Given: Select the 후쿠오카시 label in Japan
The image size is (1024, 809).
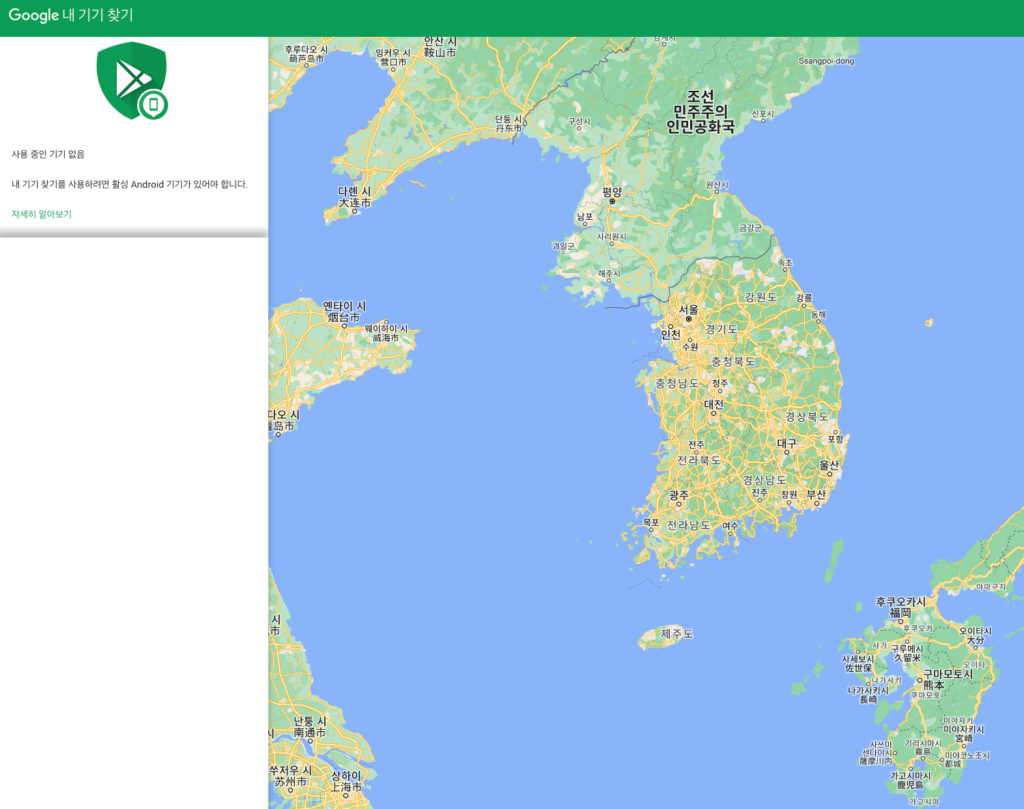Looking at the screenshot, I should [900, 602].
